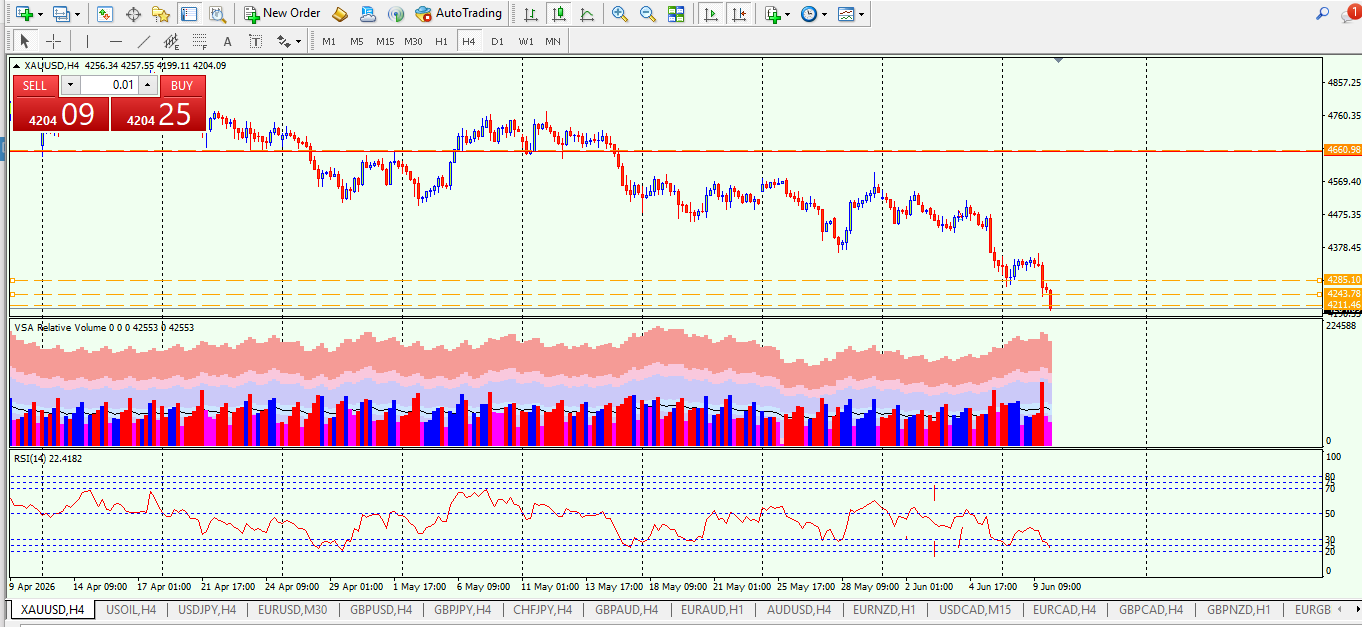Image resolution: width=1362 pixels, height=627 pixels.
Task: Click the New Order button
Action: tap(283, 14)
